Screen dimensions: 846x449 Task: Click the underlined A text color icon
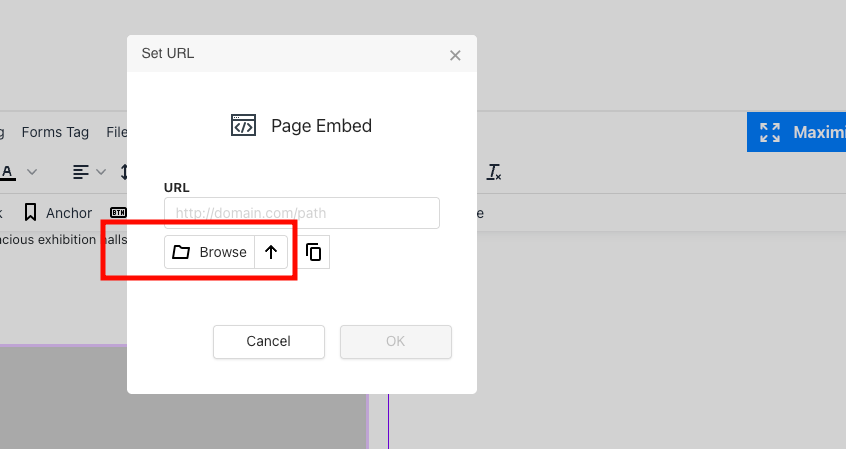click(8, 172)
